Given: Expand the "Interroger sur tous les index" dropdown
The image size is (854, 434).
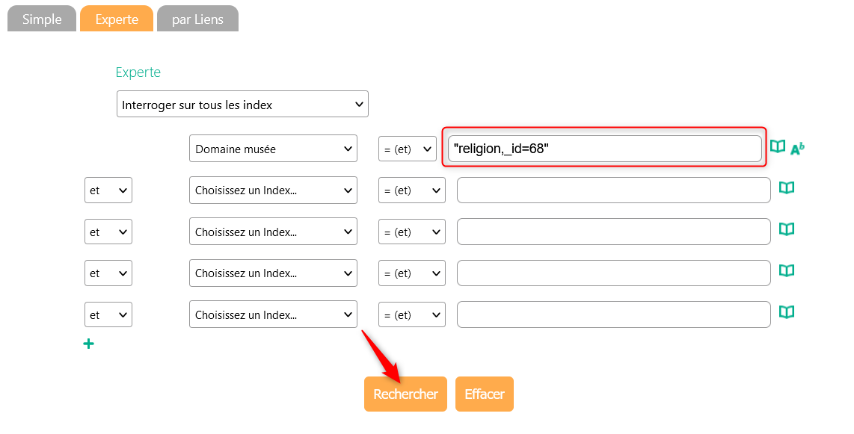Looking at the screenshot, I should point(242,104).
